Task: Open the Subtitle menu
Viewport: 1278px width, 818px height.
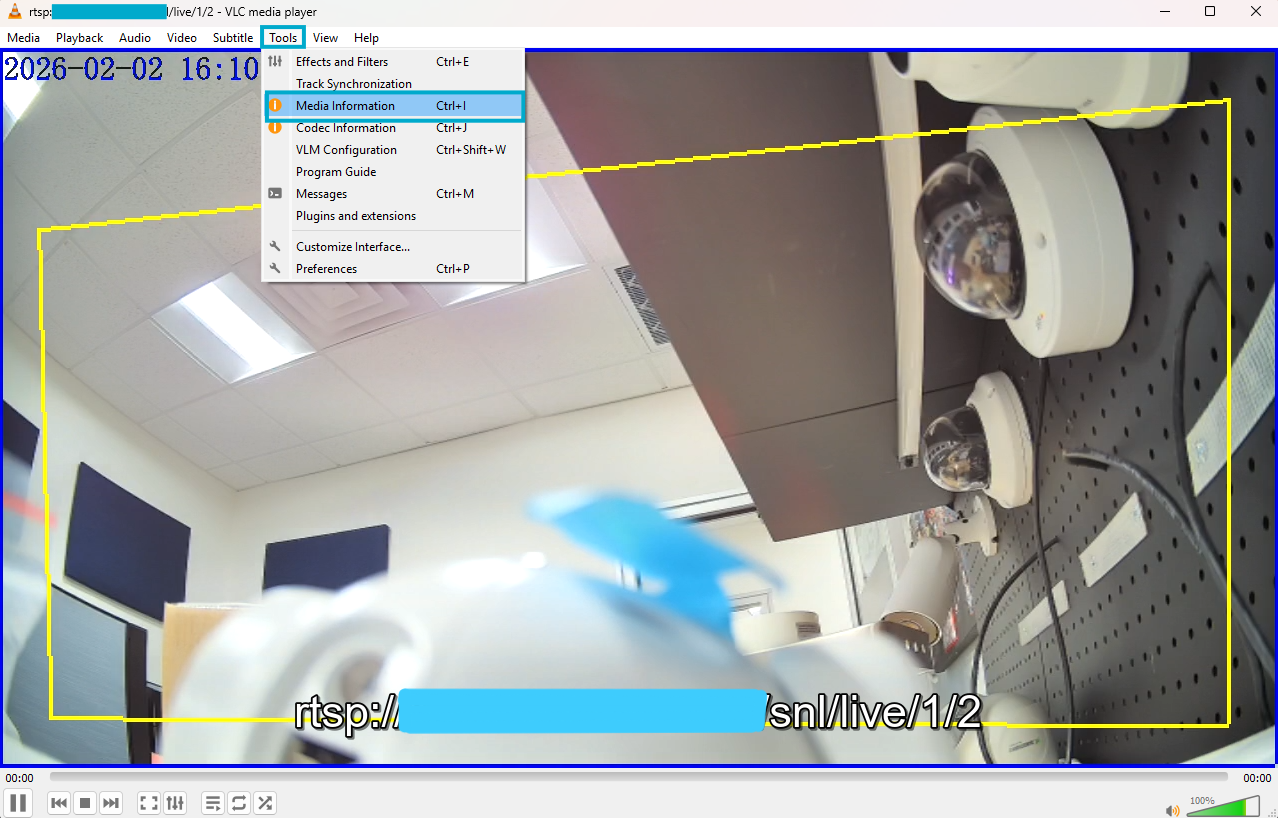Action: tap(232, 38)
